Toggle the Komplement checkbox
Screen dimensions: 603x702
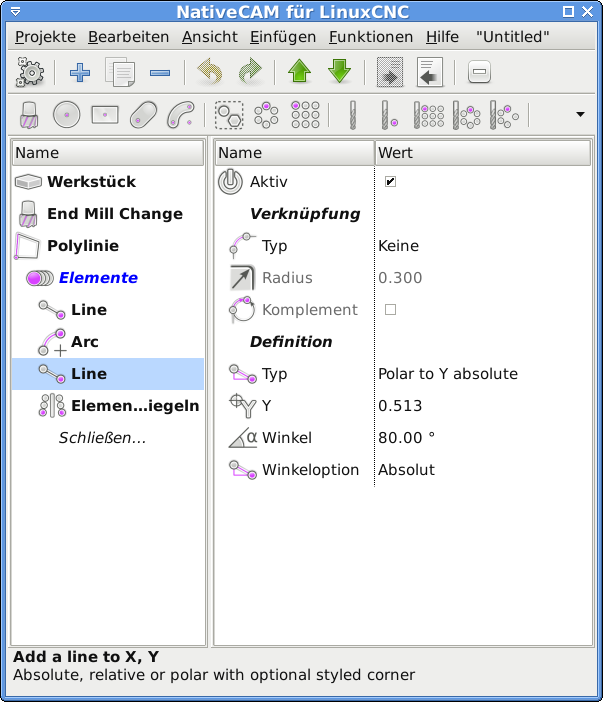390,309
